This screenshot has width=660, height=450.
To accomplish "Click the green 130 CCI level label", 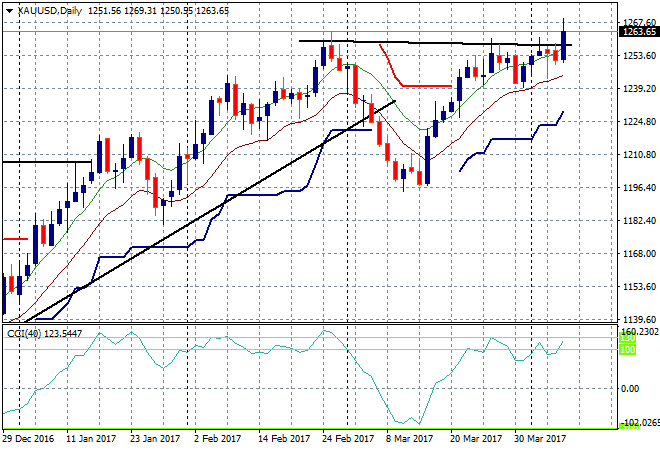I will click(x=627, y=338).
